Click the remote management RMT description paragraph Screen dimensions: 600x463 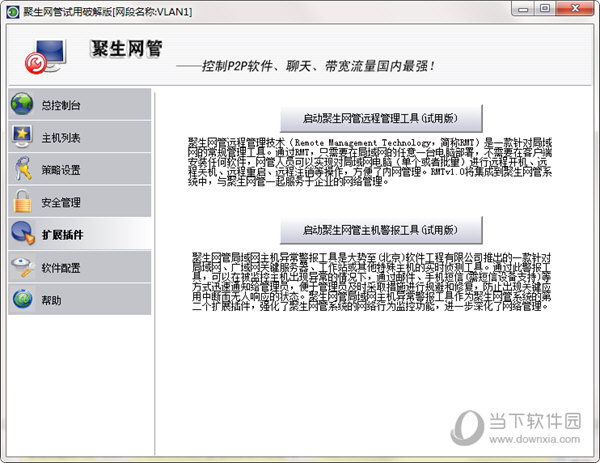click(370, 162)
